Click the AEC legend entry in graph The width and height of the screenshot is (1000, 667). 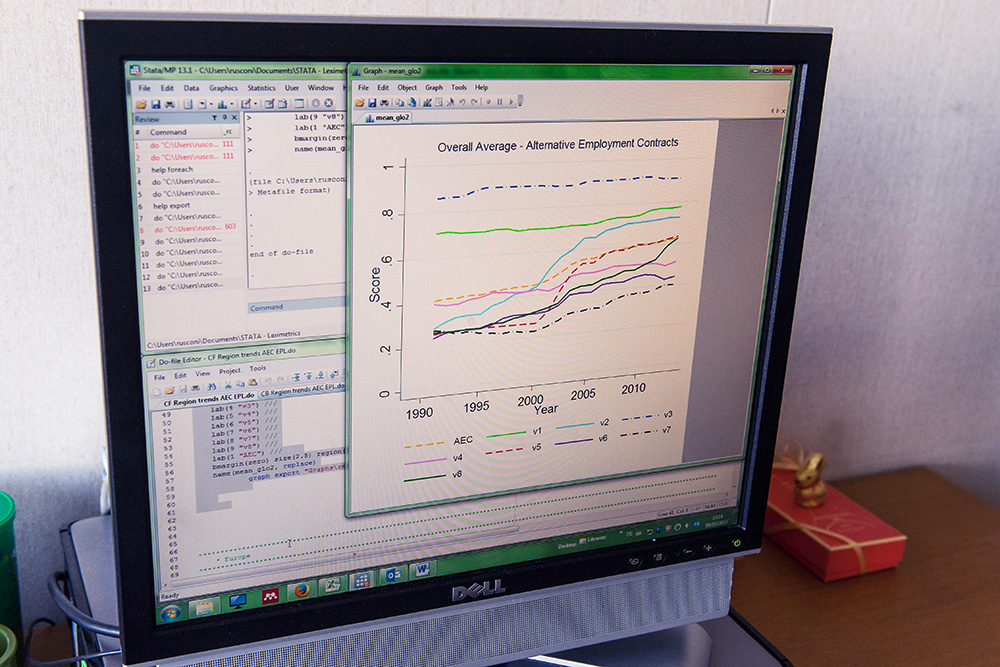click(439, 442)
